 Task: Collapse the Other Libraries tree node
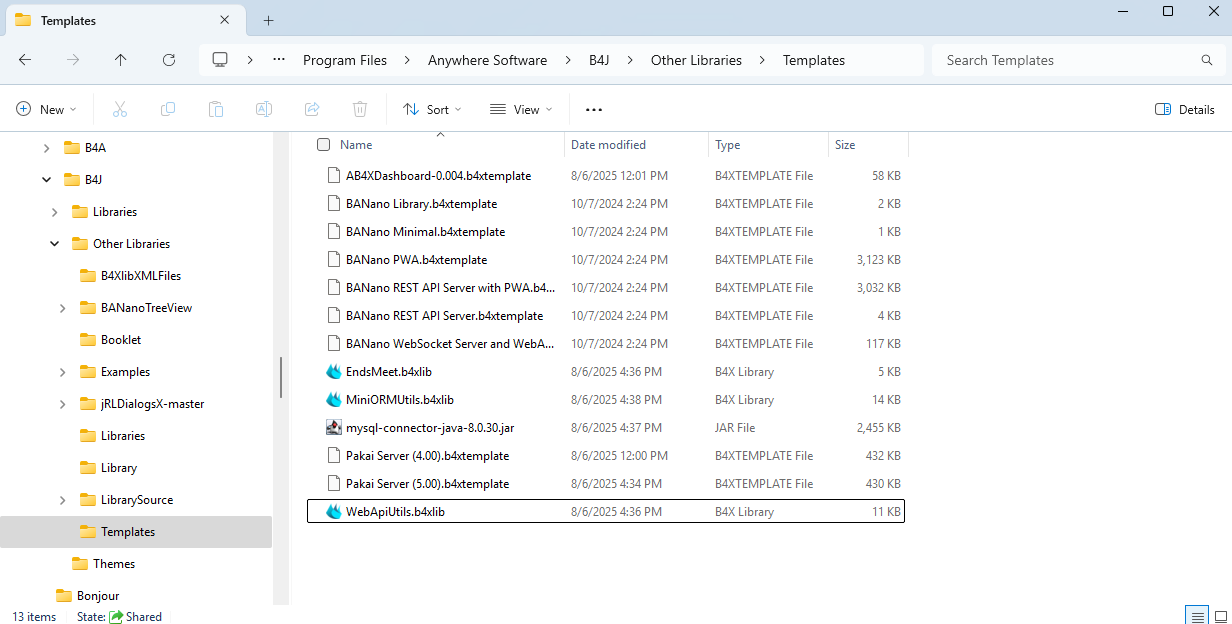coord(54,244)
